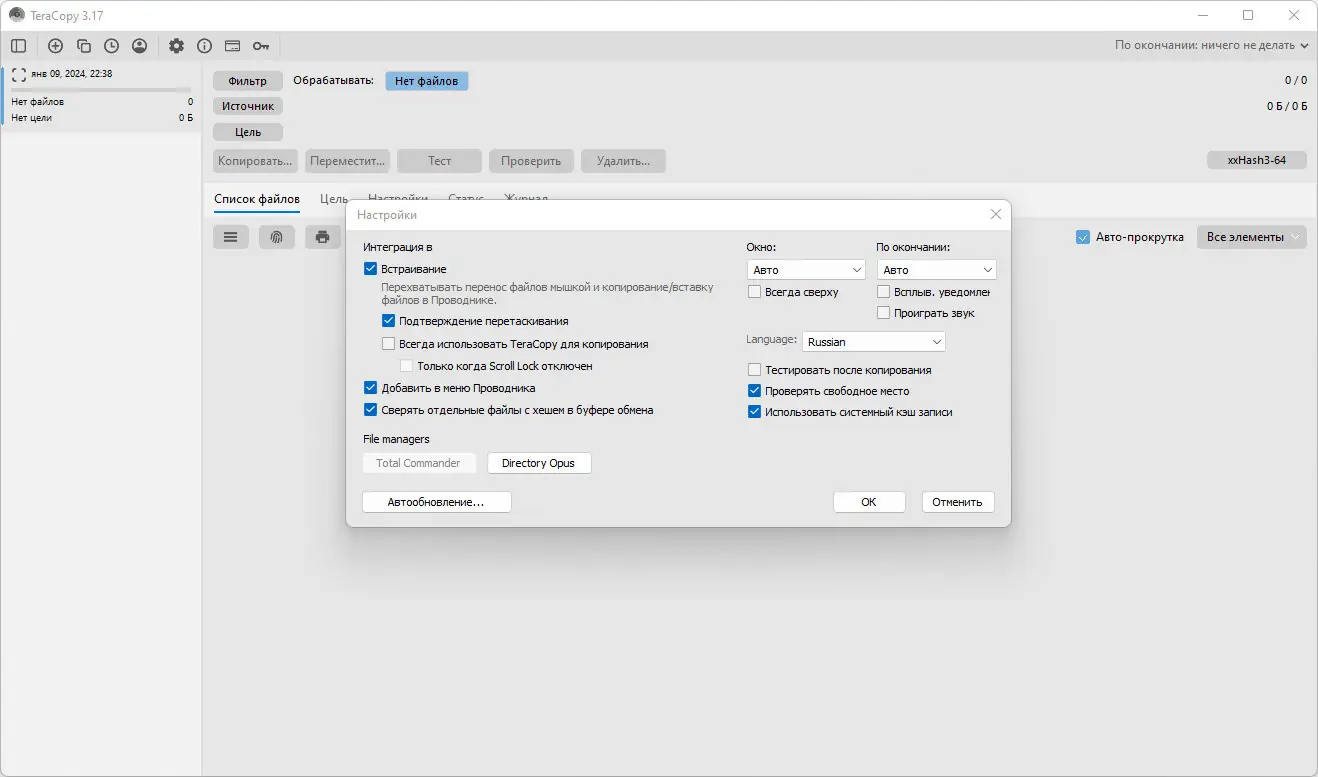Expand the Все элементы filter dropdown

pos(1251,237)
